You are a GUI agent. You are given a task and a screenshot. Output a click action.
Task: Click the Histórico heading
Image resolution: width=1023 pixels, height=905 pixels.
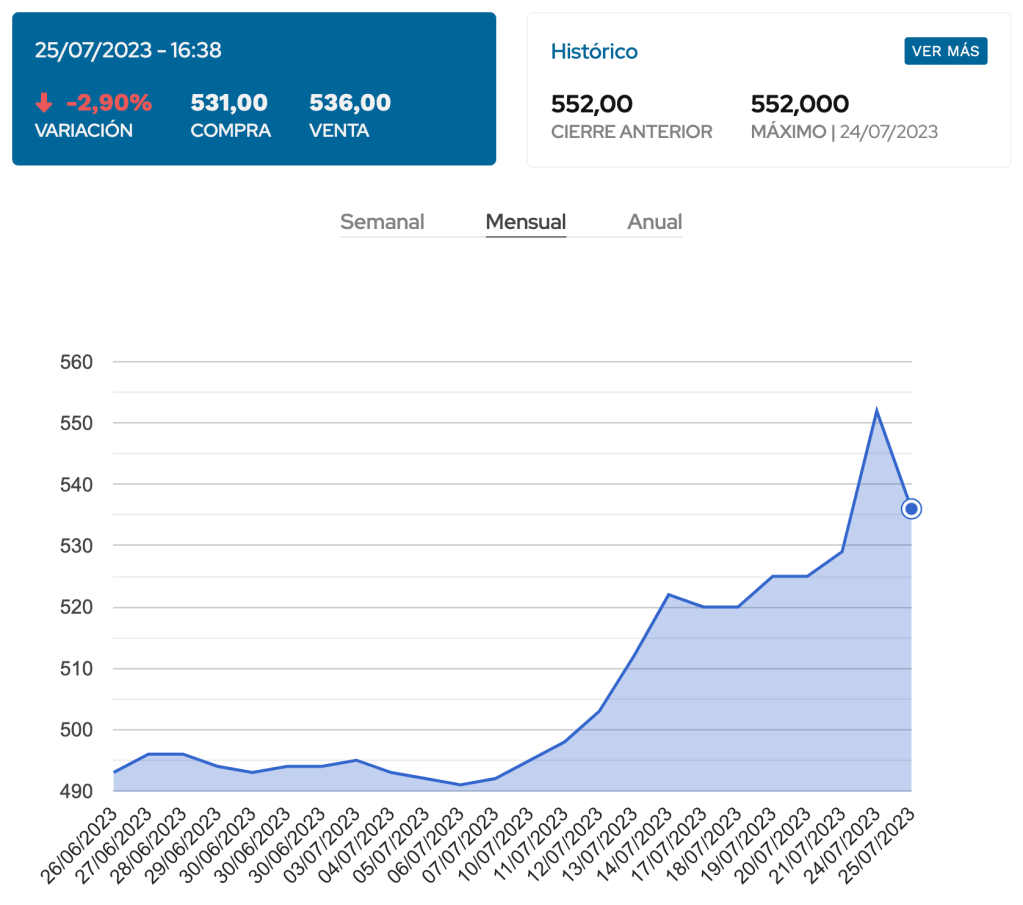pyautogui.click(x=594, y=51)
